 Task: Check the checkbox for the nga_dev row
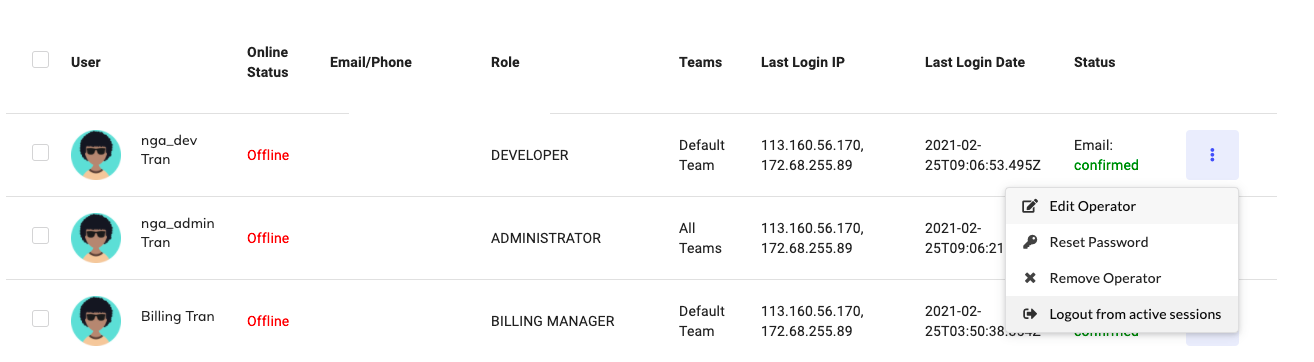coord(40,153)
